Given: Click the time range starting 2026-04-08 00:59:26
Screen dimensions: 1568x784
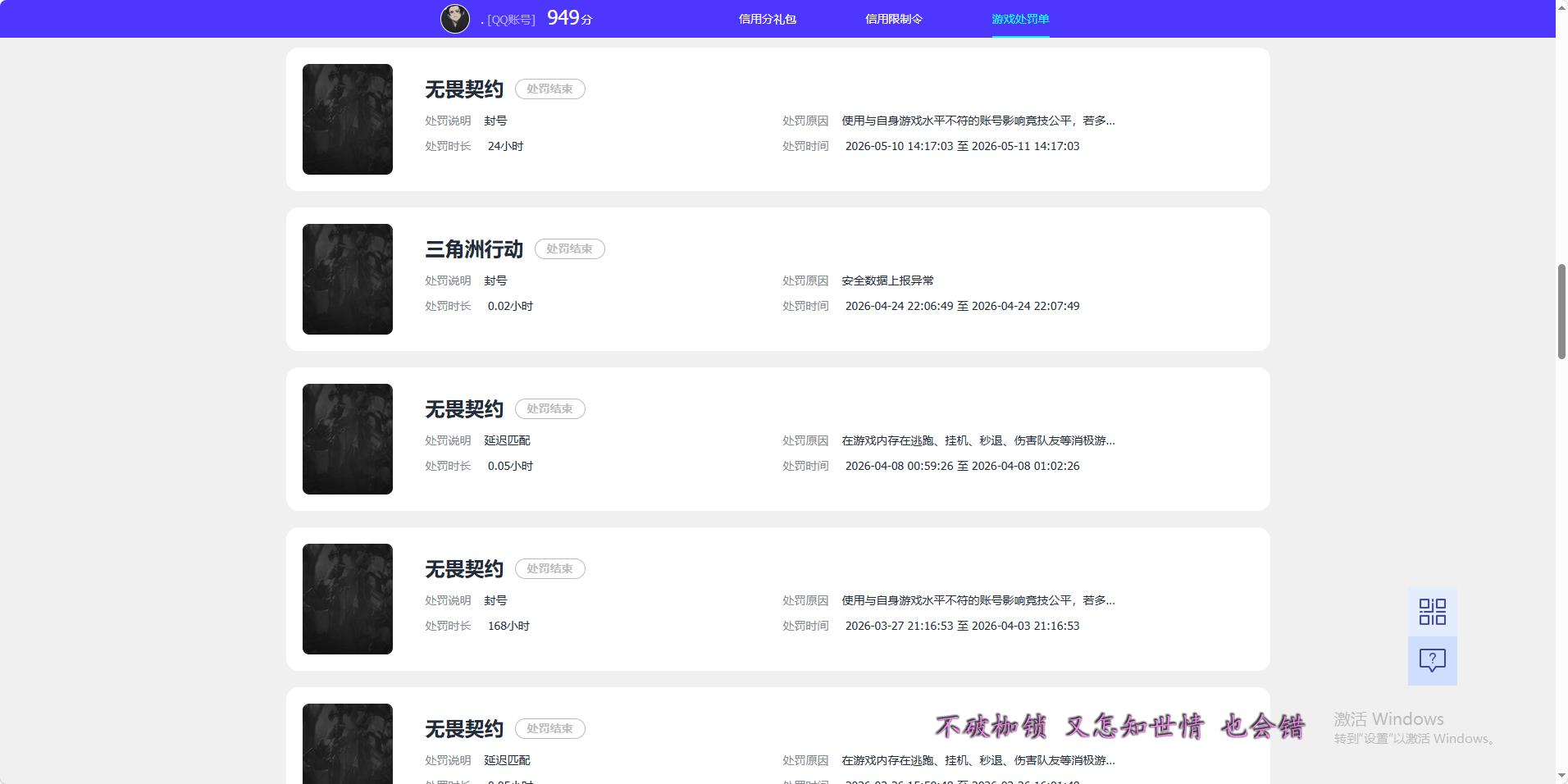Looking at the screenshot, I should (962, 466).
